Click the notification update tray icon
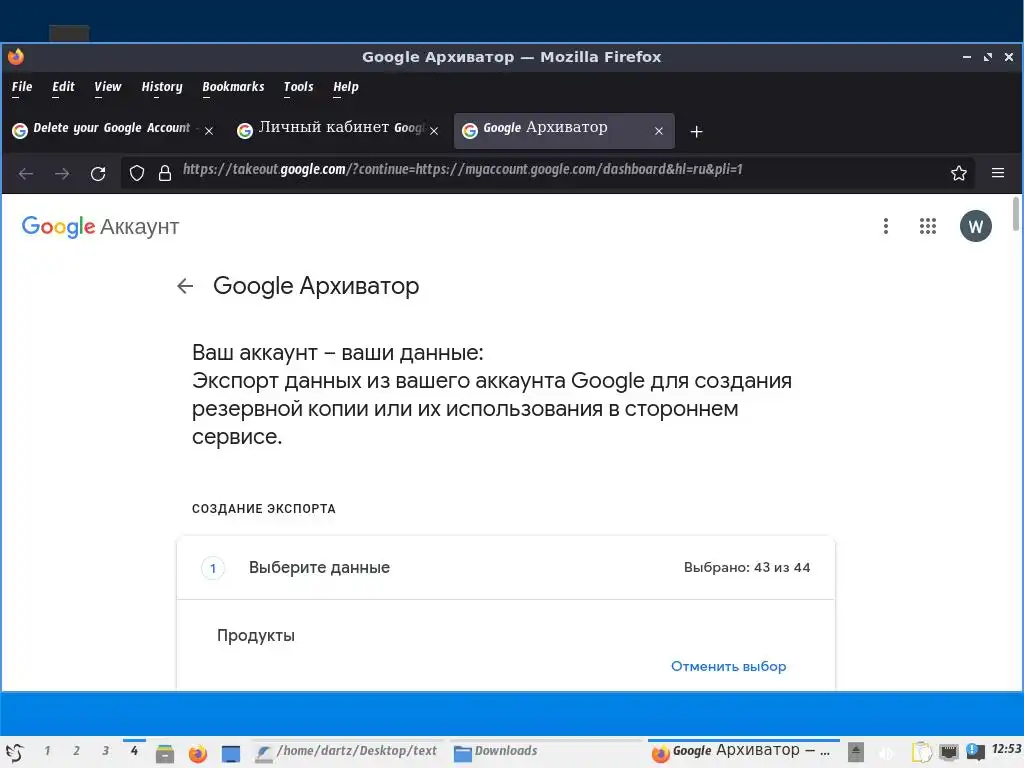This screenshot has height=768, width=1024. (974, 752)
